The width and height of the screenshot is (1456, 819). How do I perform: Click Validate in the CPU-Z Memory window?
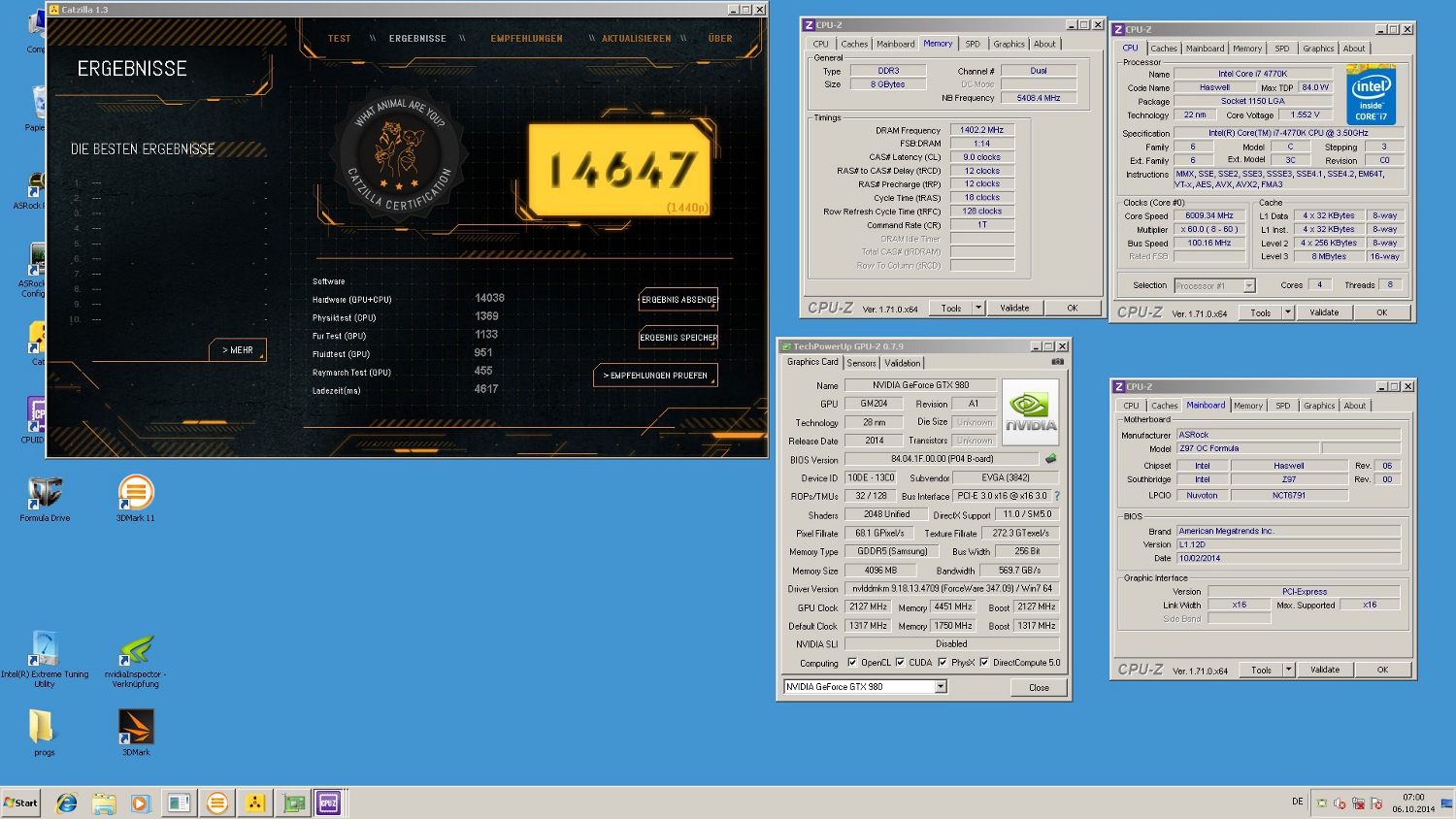click(1014, 308)
